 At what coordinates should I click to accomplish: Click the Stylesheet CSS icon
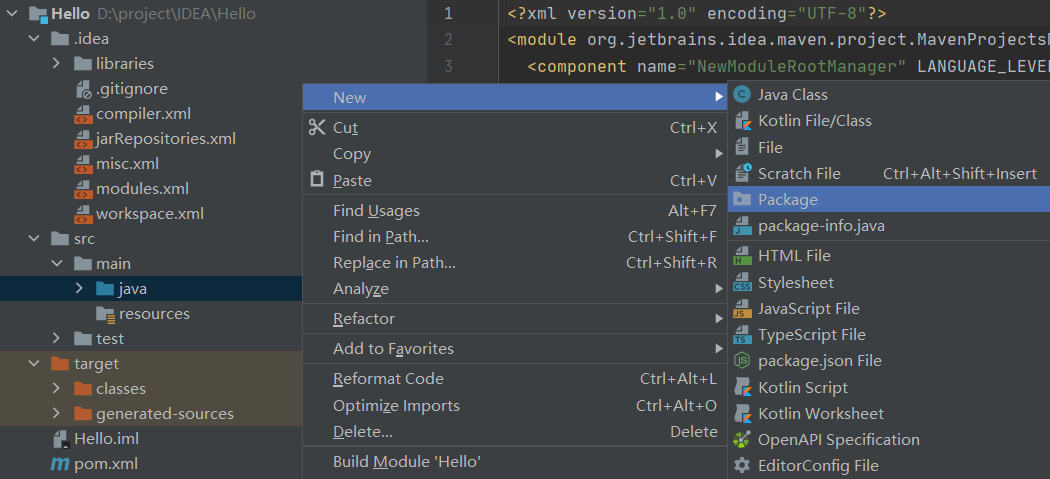741,283
